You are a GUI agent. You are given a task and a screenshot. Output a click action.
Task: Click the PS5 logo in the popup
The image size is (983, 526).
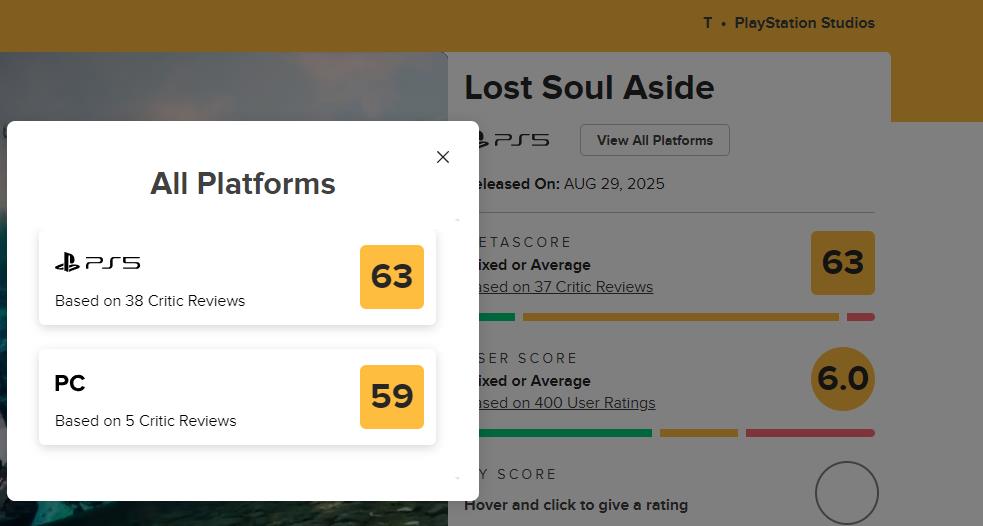click(97, 263)
